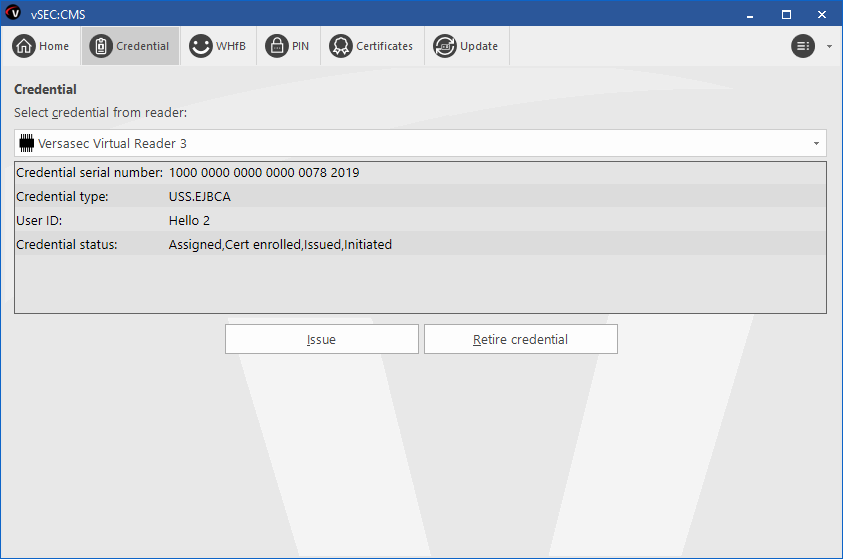This screenshot has width=843, height=559.
Task: Open the PIN tab
Action: [288, 46]
